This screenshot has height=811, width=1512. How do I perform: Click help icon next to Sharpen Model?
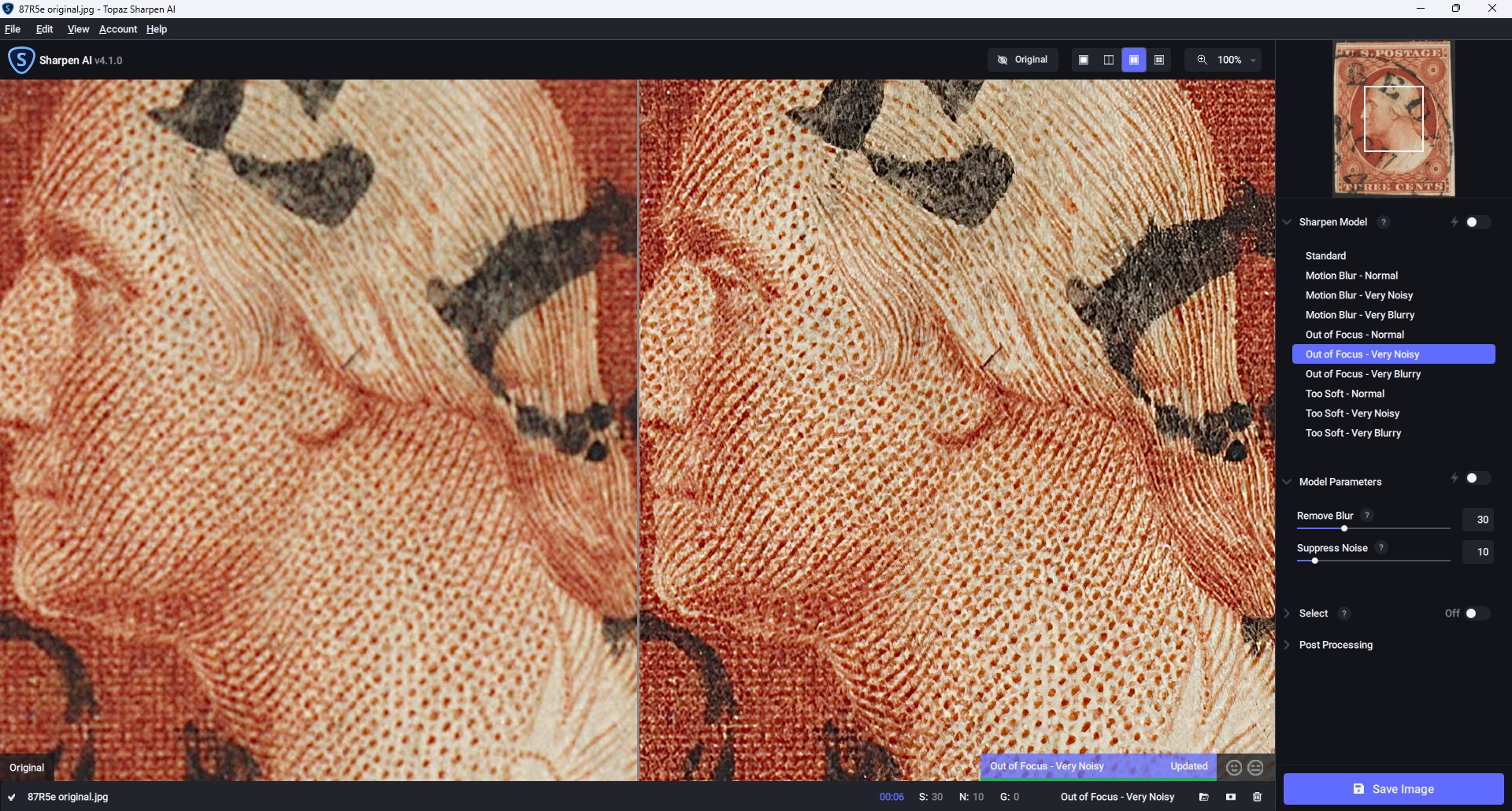coord(1384,222)
